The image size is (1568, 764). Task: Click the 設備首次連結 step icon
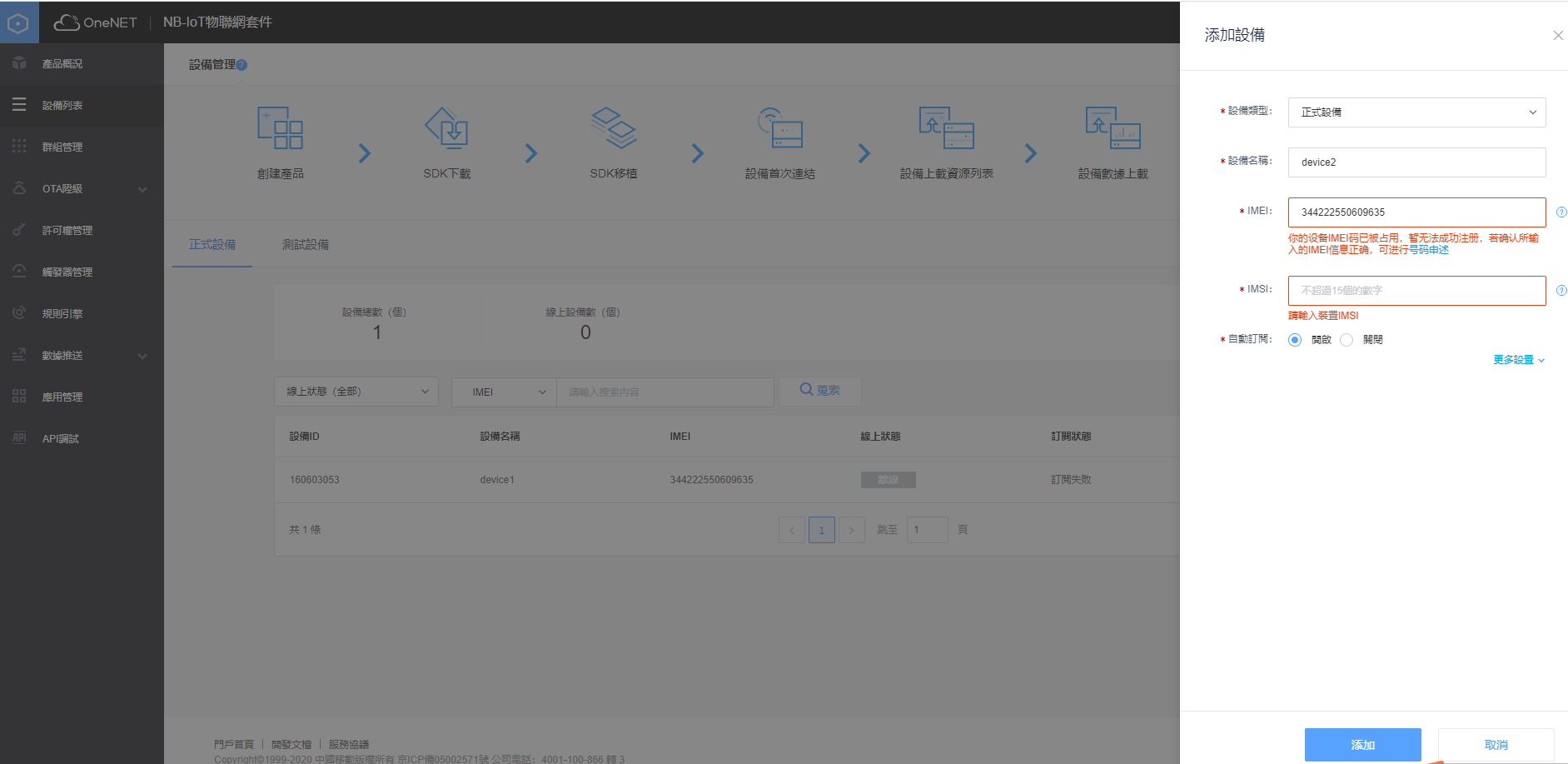780,127
